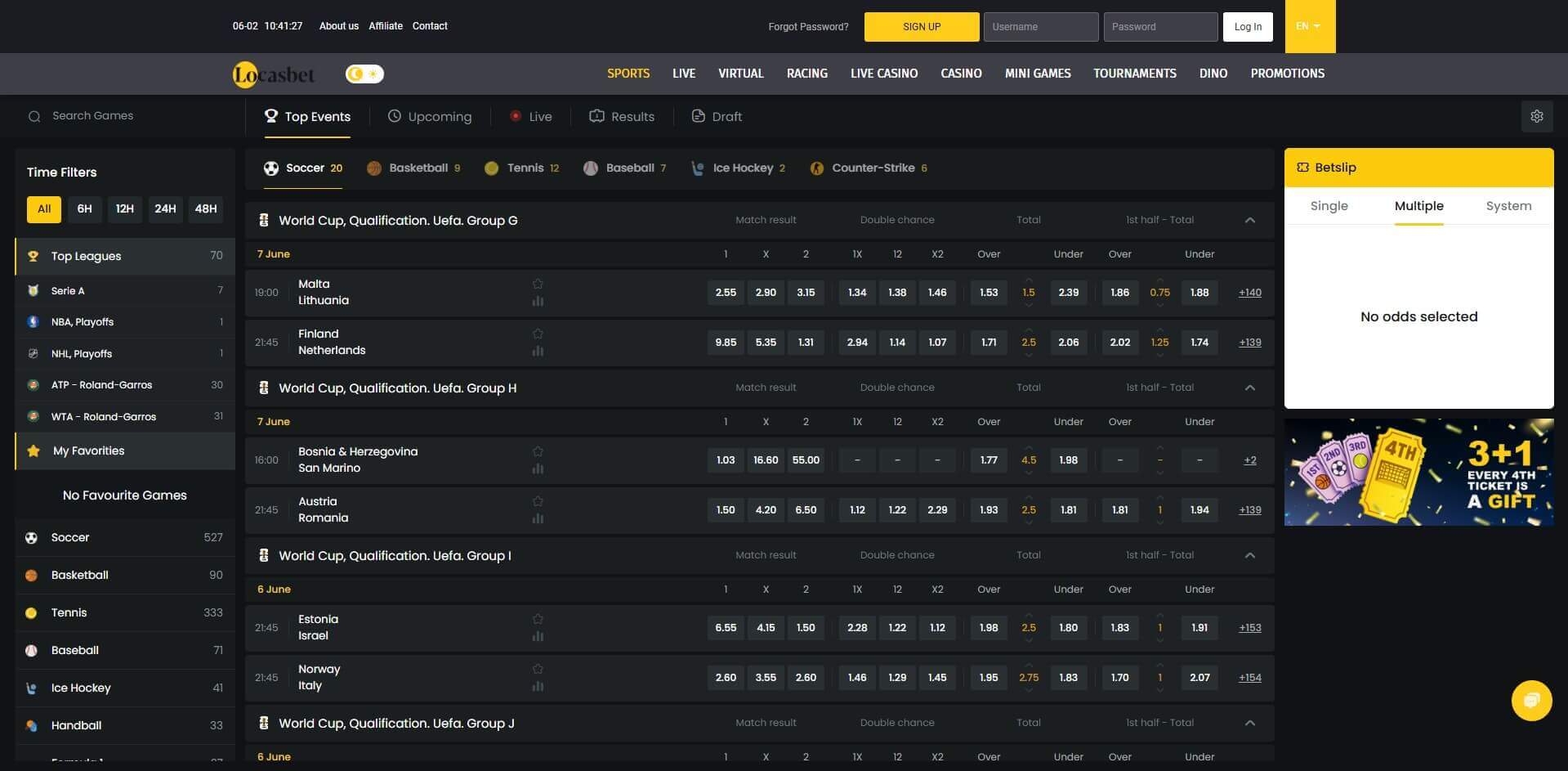Open settings gear icon near betslip
The image size is (1568, 771).
pyautogui.click(x=1536, y=116)
